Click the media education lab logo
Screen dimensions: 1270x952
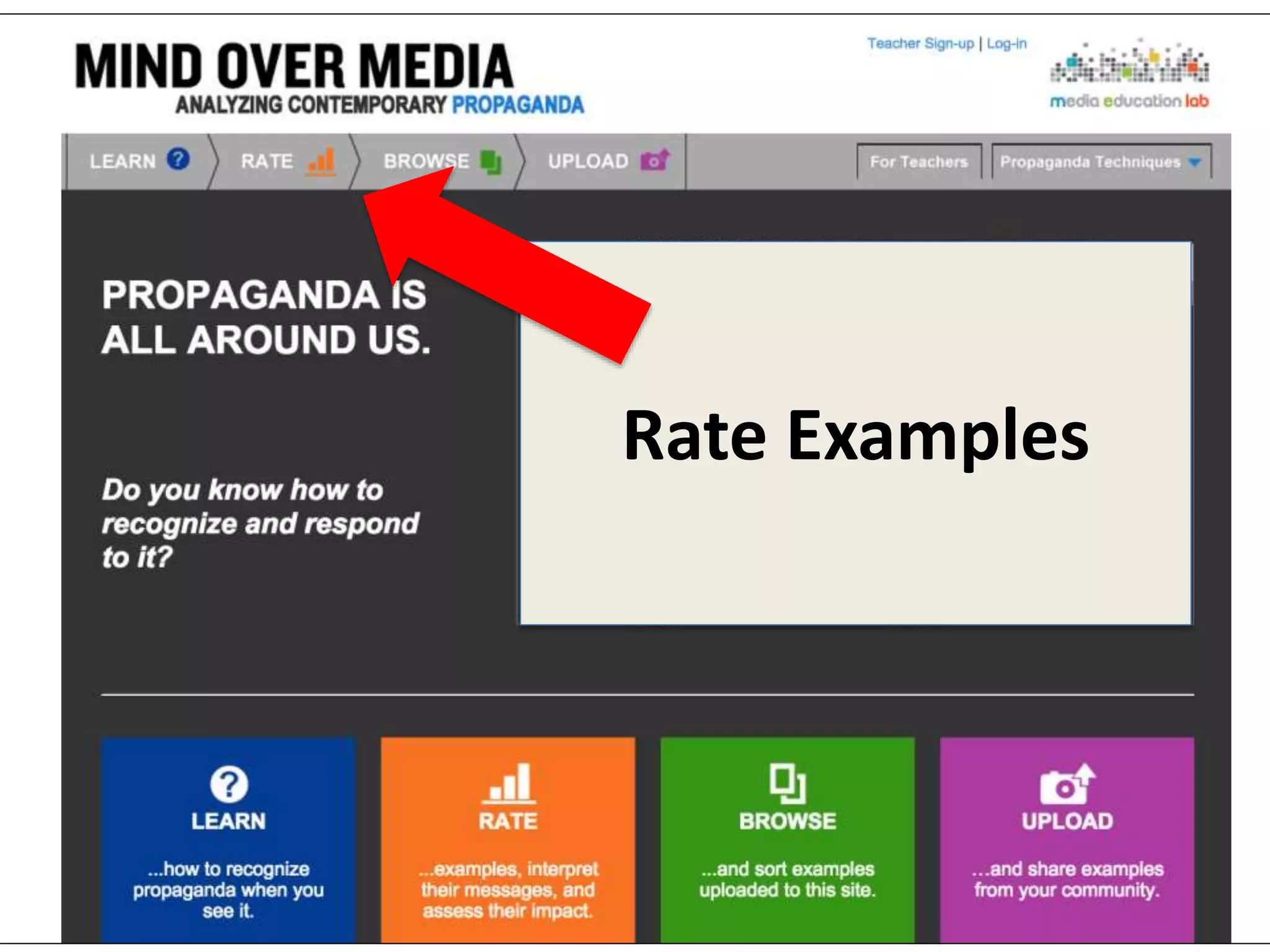coord(1129,74)
